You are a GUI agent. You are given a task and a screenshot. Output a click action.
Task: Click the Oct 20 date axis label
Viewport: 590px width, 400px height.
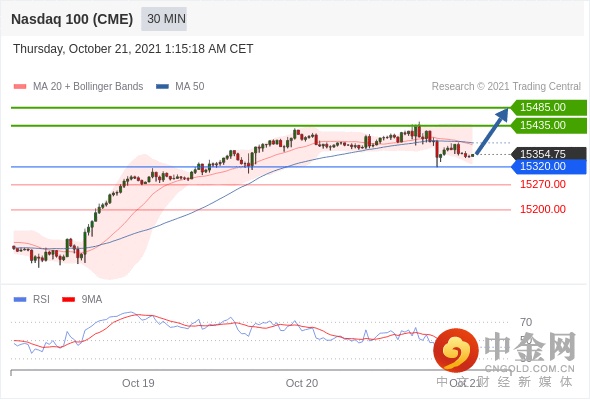click(302, 383)
